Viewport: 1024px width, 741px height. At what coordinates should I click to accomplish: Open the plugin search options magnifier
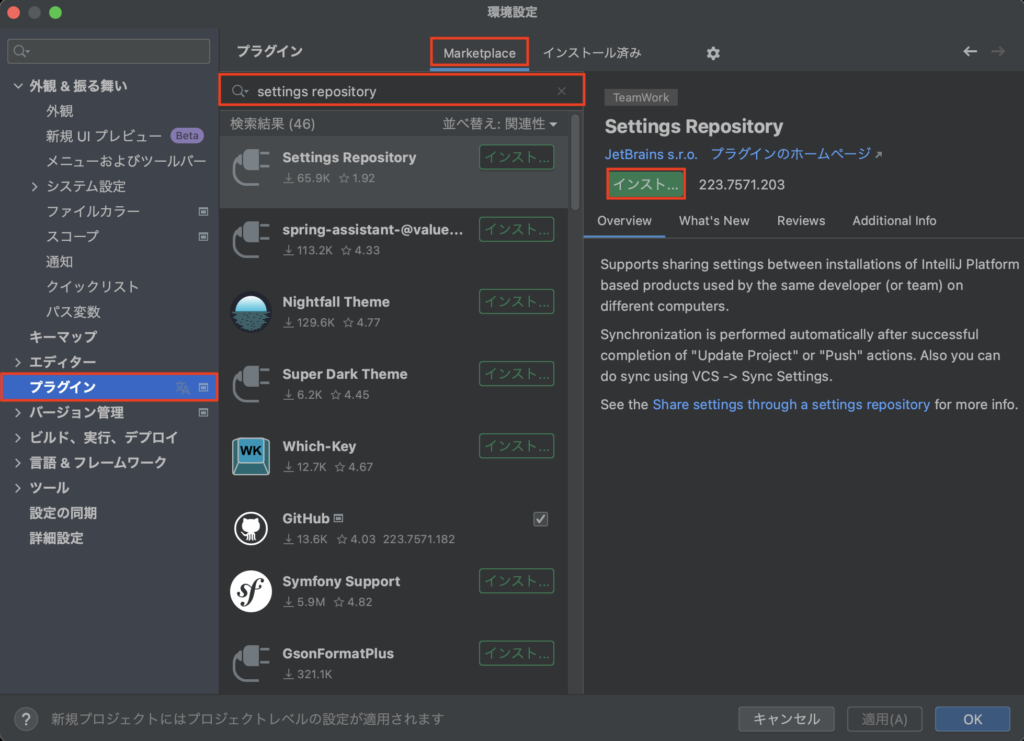[x=240, y=91]
